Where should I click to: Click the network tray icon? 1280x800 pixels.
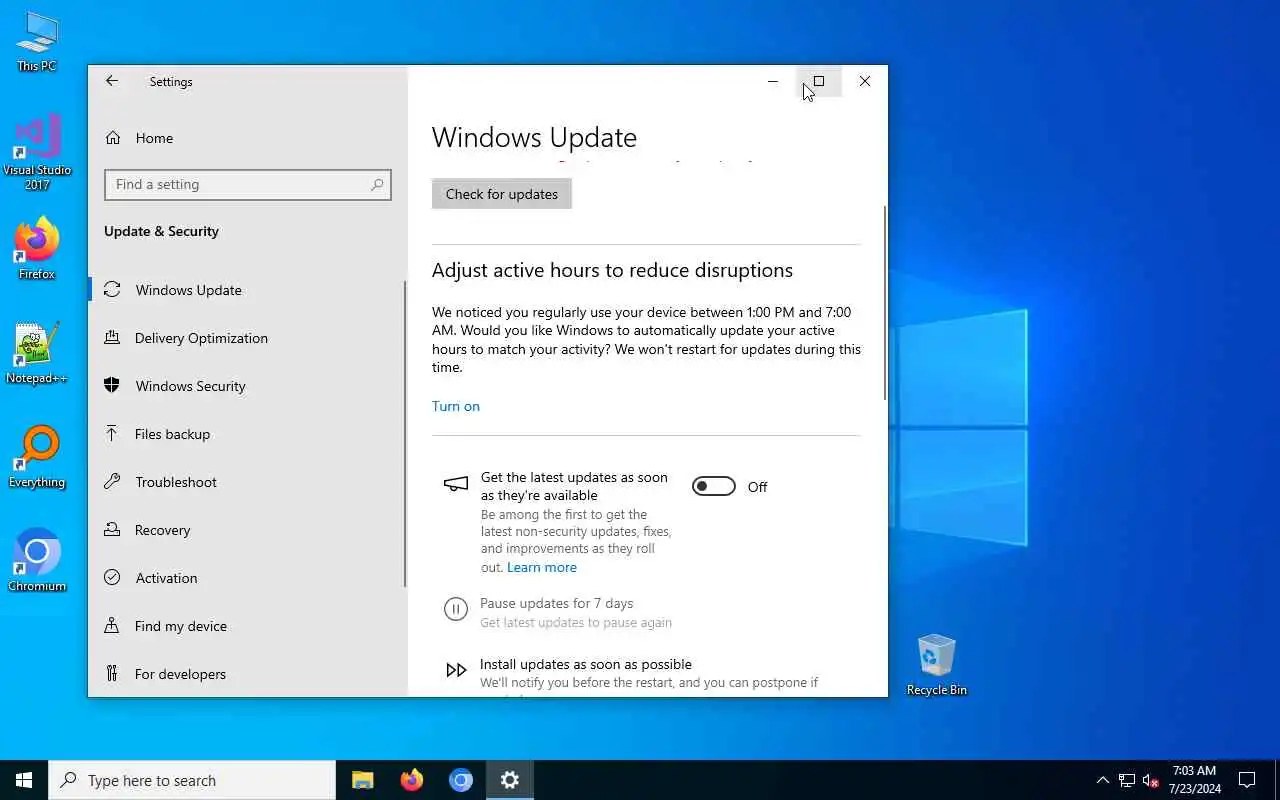[x=1127, y=780]
